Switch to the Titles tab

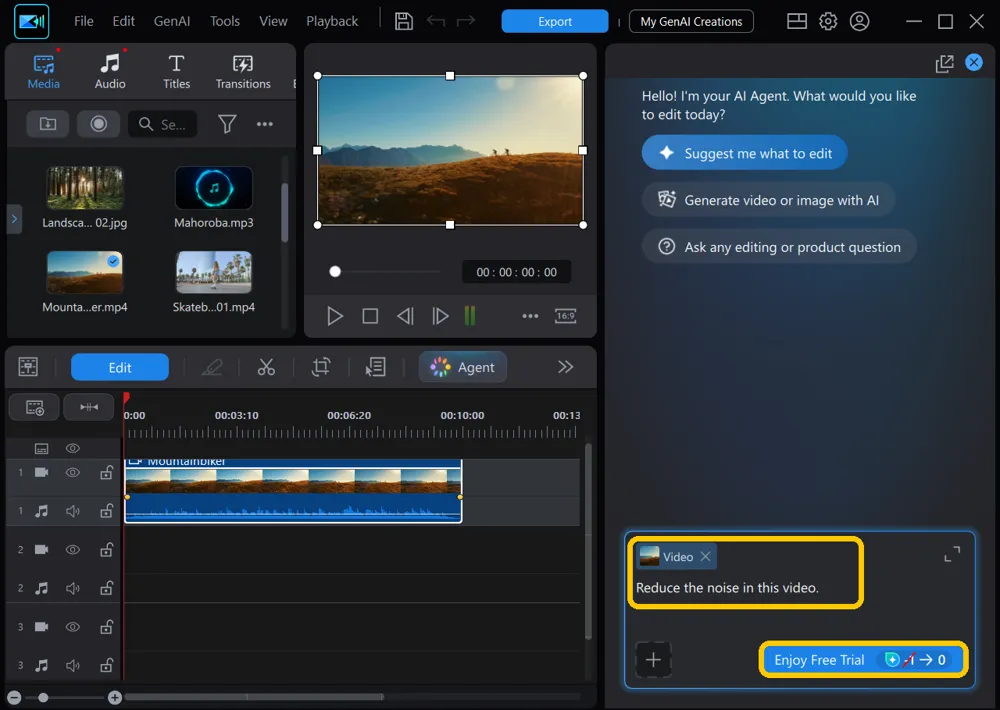[176, 71]
